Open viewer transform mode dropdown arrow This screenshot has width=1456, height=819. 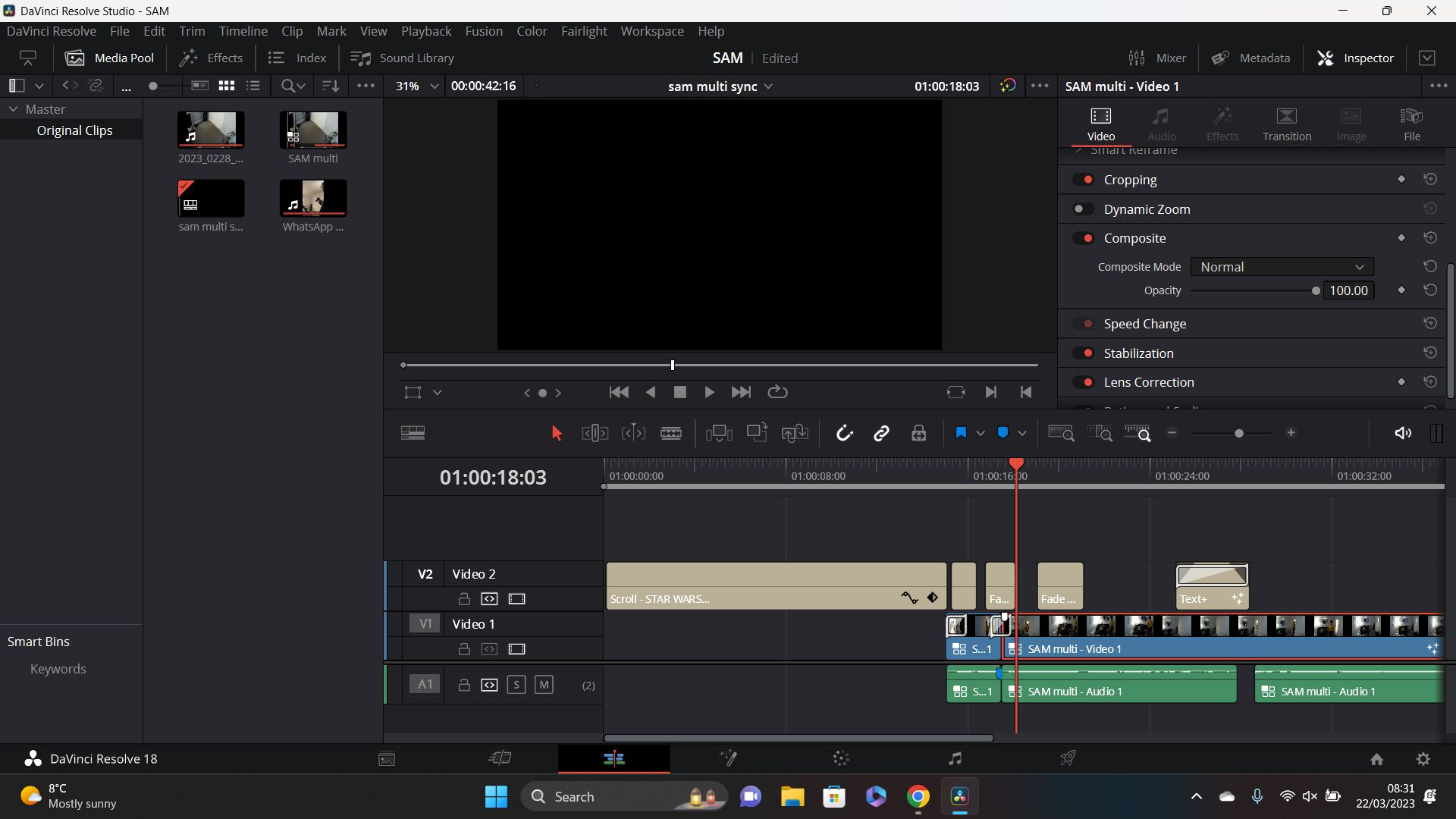coord(438,393)
